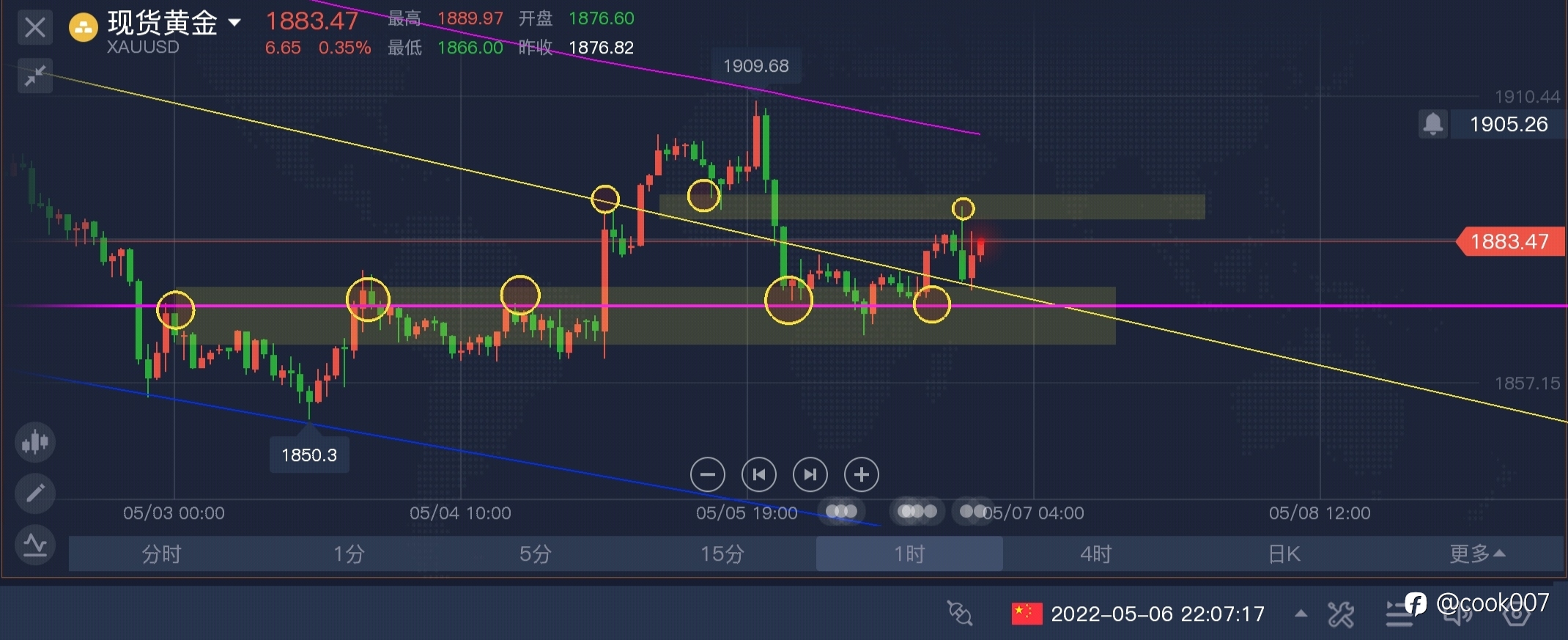Select the pencil drawing tool
Viewport: 1568px width, 640px height.
tap(35, 493)
